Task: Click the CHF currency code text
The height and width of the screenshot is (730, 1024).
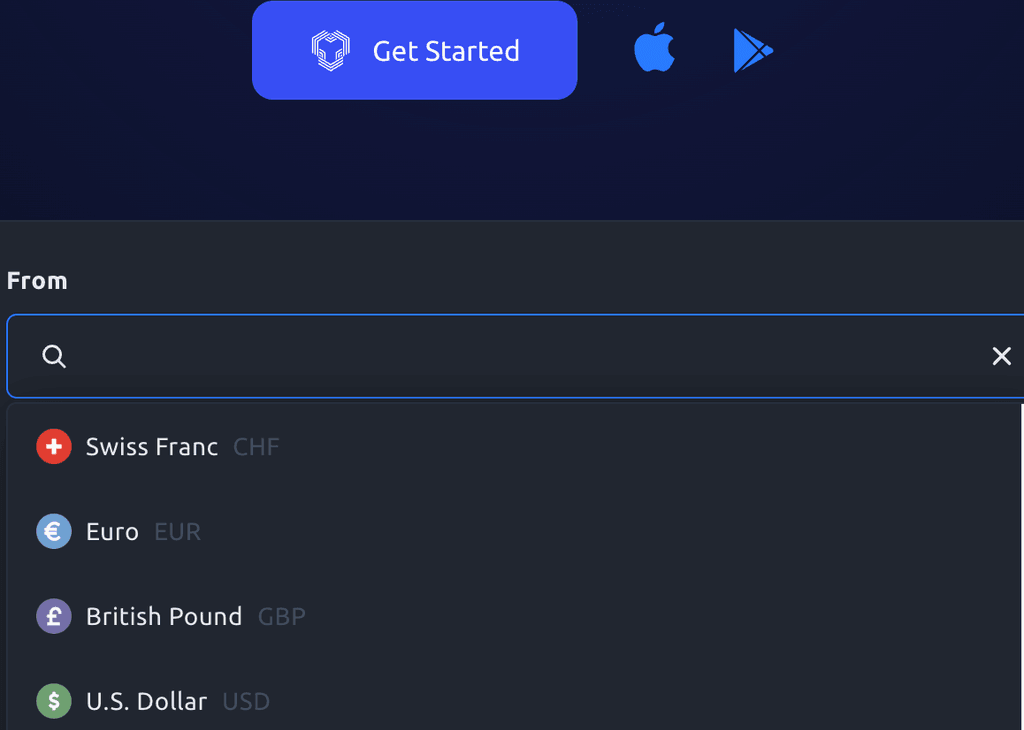Action: pyautogui.click(x=256, y=446)
